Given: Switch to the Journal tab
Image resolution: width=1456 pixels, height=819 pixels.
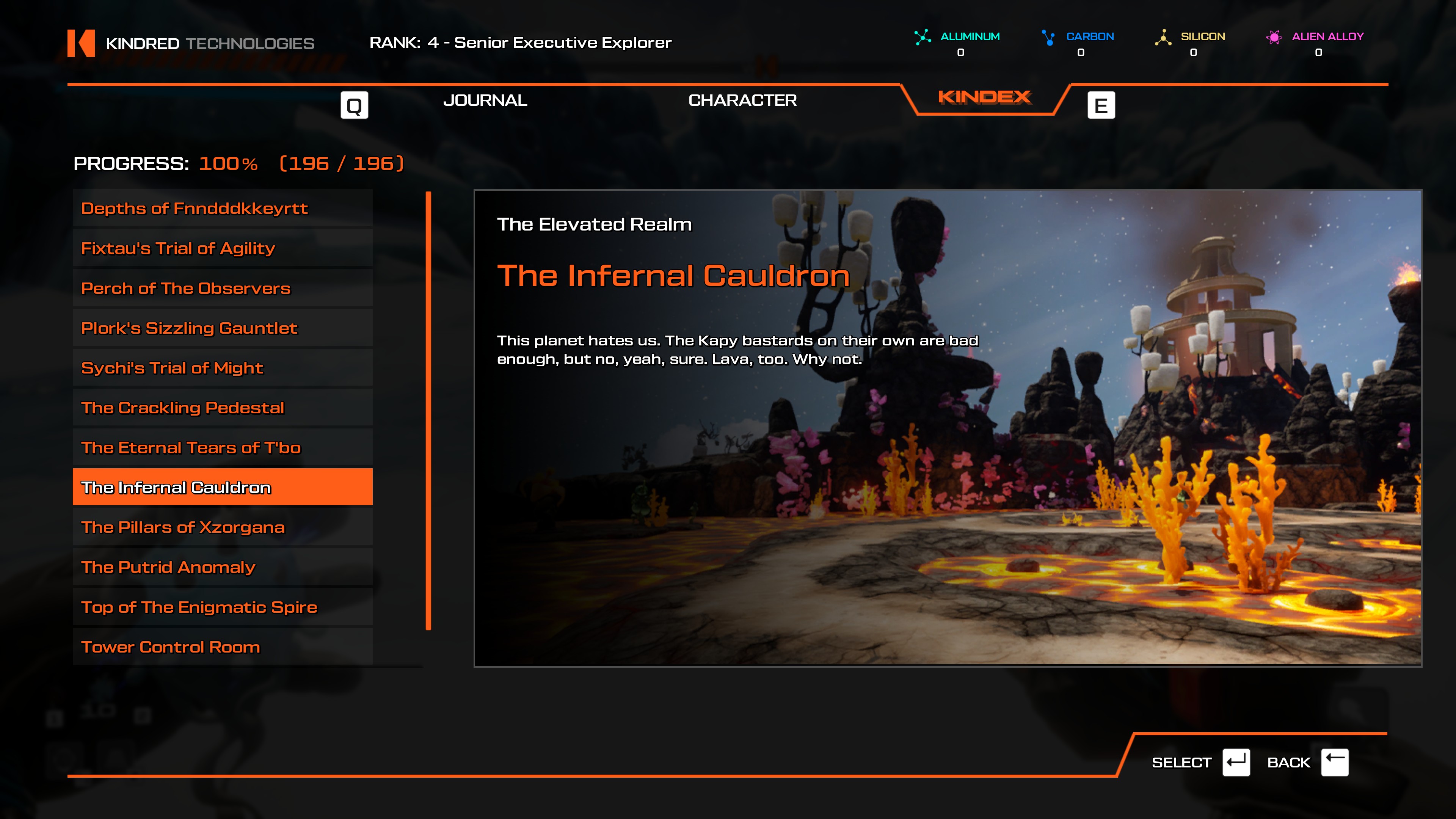Looking at the screenshot, I should click(x=485, y=100).
